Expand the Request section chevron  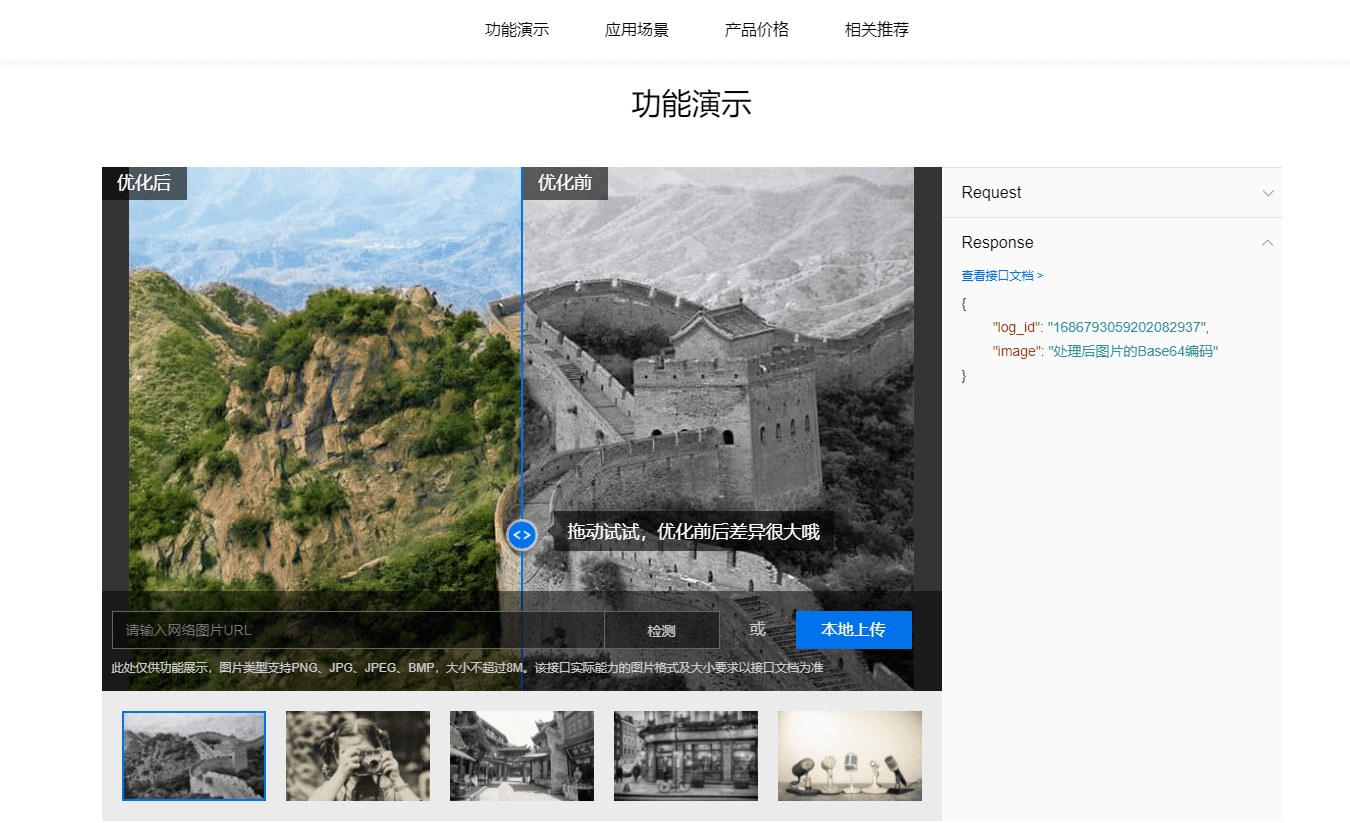[1268, 193]
